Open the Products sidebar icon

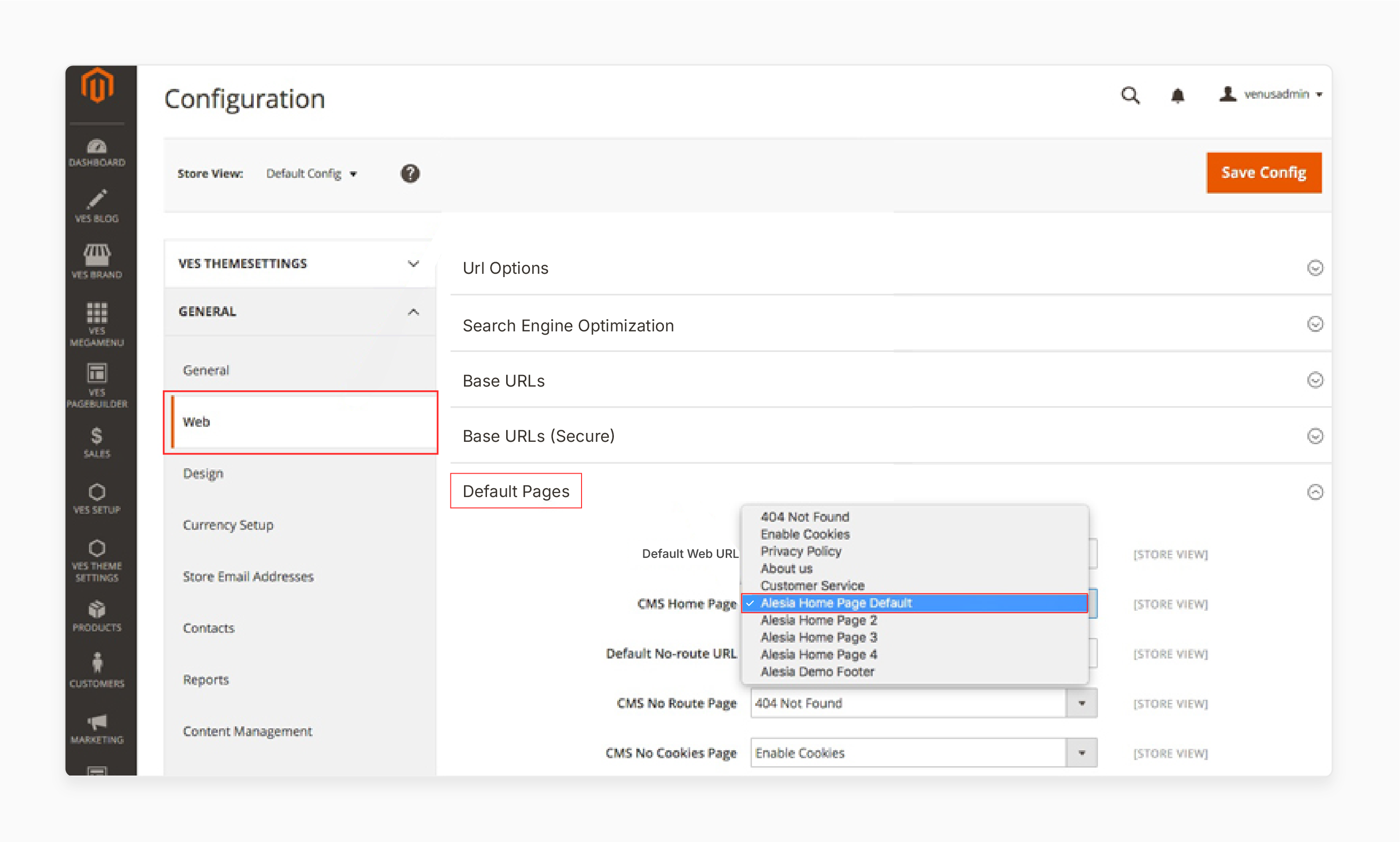click(97, 616)
